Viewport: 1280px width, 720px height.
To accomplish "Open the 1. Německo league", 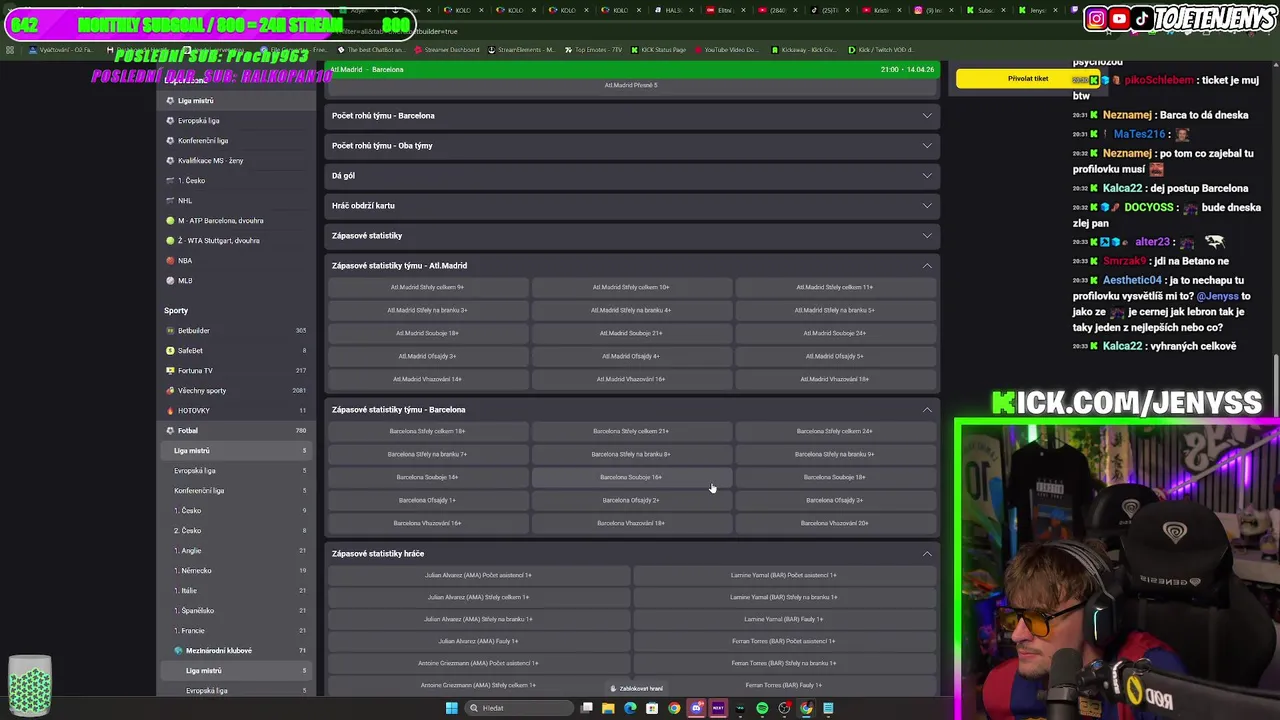I will (x=237, y=571).
